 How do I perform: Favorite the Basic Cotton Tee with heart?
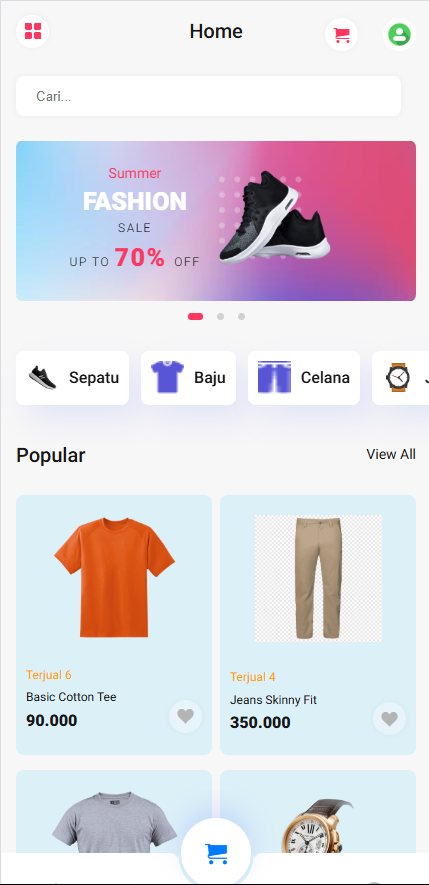click(185, 716)
